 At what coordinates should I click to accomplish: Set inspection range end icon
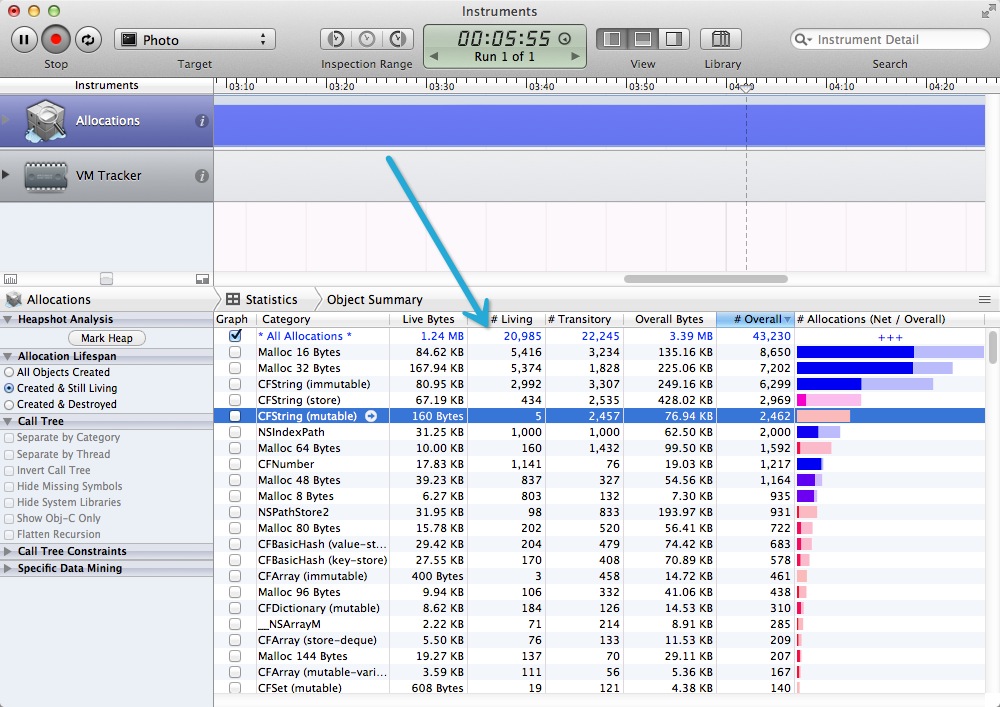click(x=397, y=40)
